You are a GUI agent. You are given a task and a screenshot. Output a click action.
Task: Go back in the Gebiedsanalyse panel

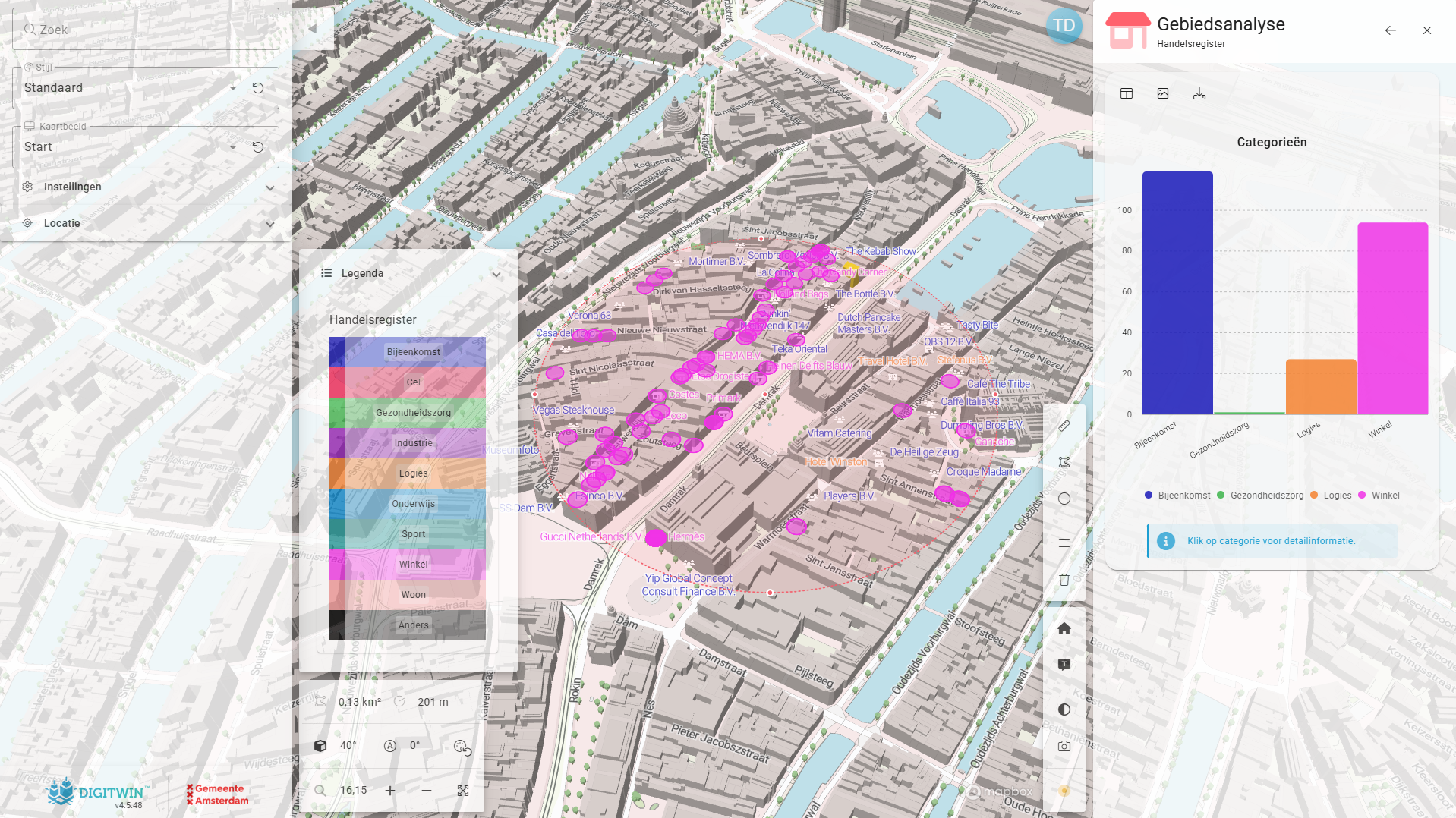coord(1390,30)
